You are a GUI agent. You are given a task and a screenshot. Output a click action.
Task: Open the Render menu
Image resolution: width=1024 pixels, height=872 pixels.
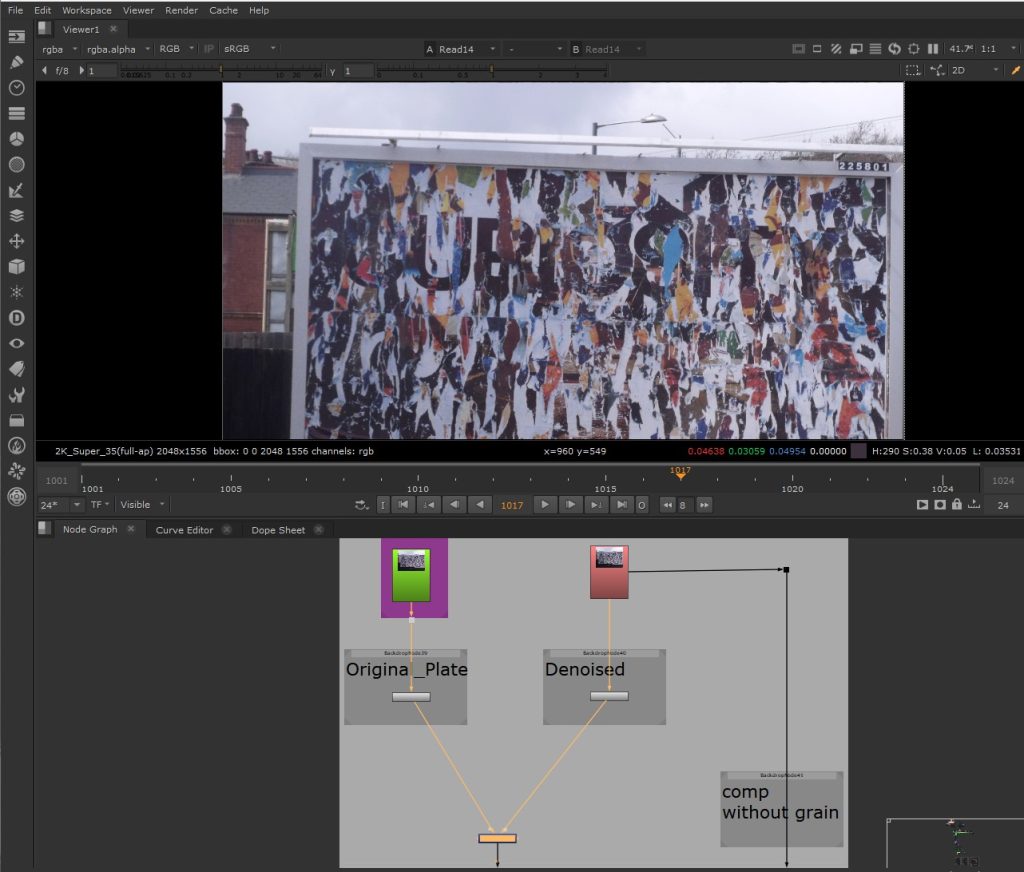tap(182, 10)
